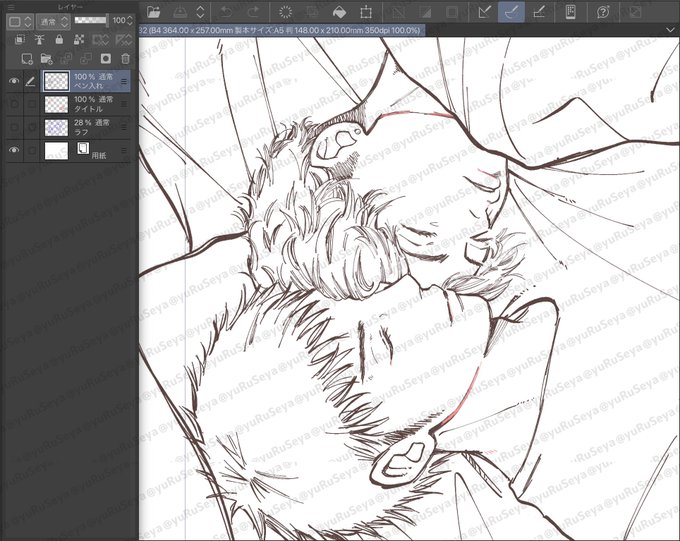
Task: Click the paper icon on 用紙 layer
Action: click(x=83, y=148)
